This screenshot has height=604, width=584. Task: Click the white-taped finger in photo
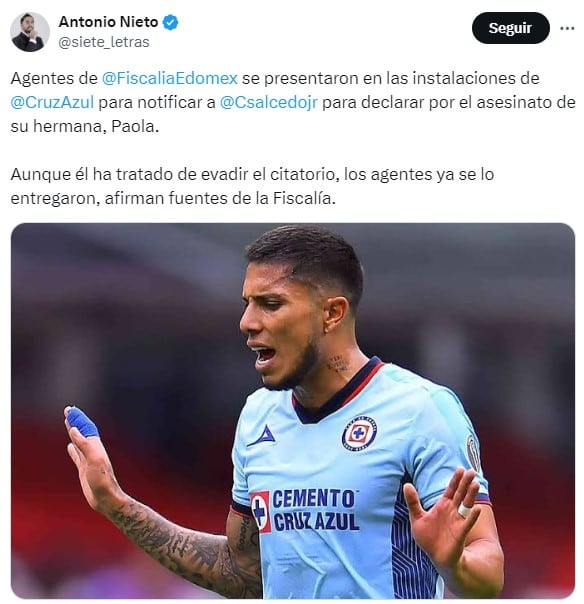click(x=465, y=510)
